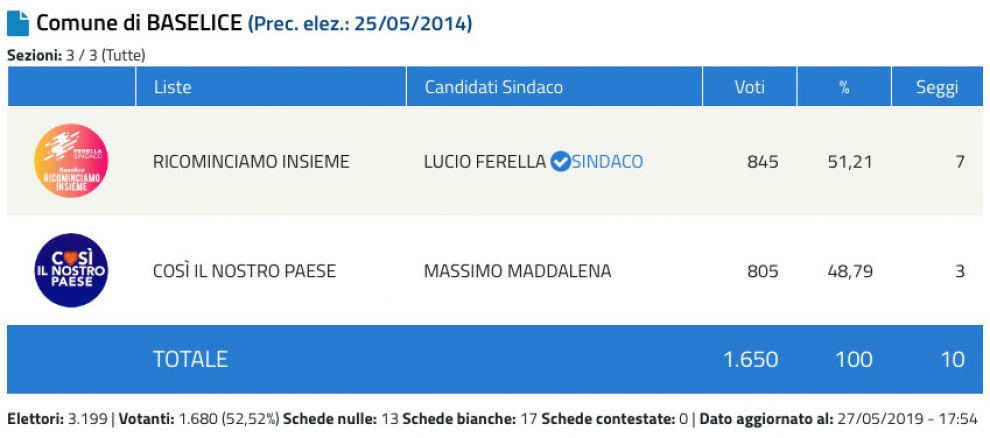Screen dimensions: 990x438
Task: Click the document icon beside Comune di BASELICE
Action: 18,23
